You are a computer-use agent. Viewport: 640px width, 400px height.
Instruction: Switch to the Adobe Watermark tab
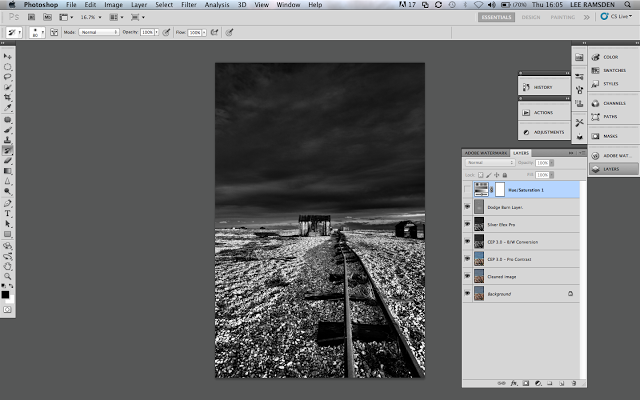coord(486,153)
